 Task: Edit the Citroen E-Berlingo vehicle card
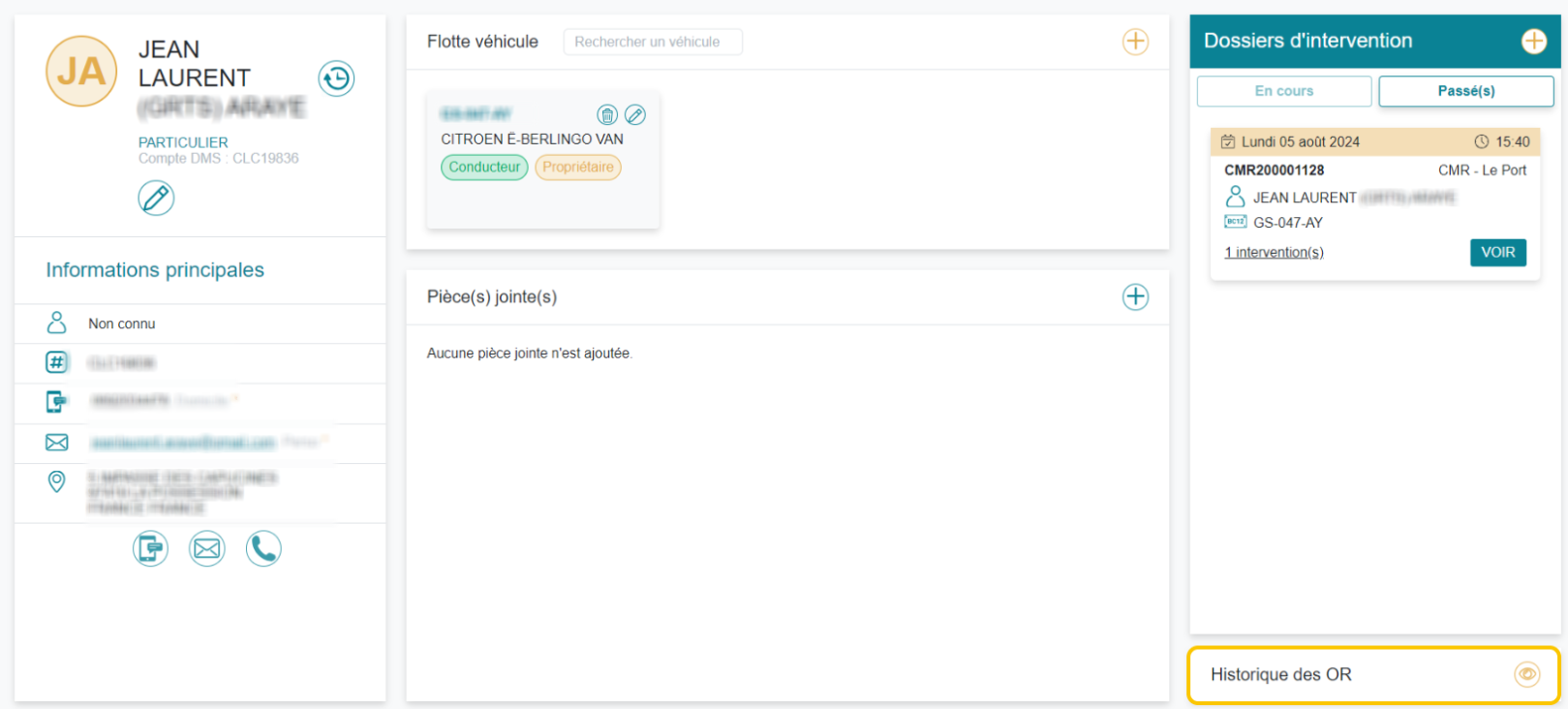[635, 115]
